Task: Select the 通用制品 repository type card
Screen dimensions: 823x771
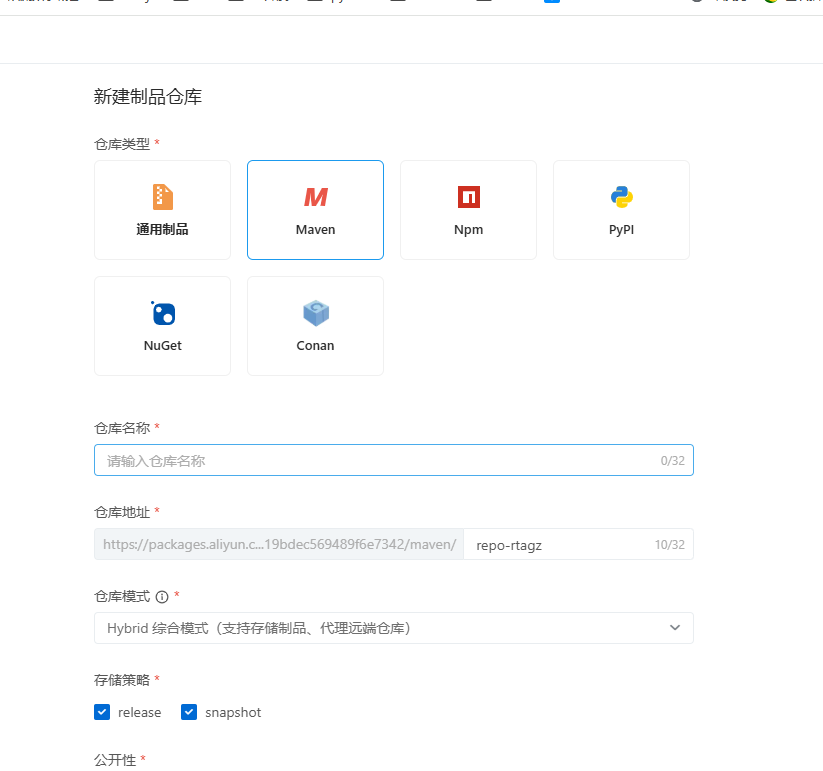Action: 162,210
